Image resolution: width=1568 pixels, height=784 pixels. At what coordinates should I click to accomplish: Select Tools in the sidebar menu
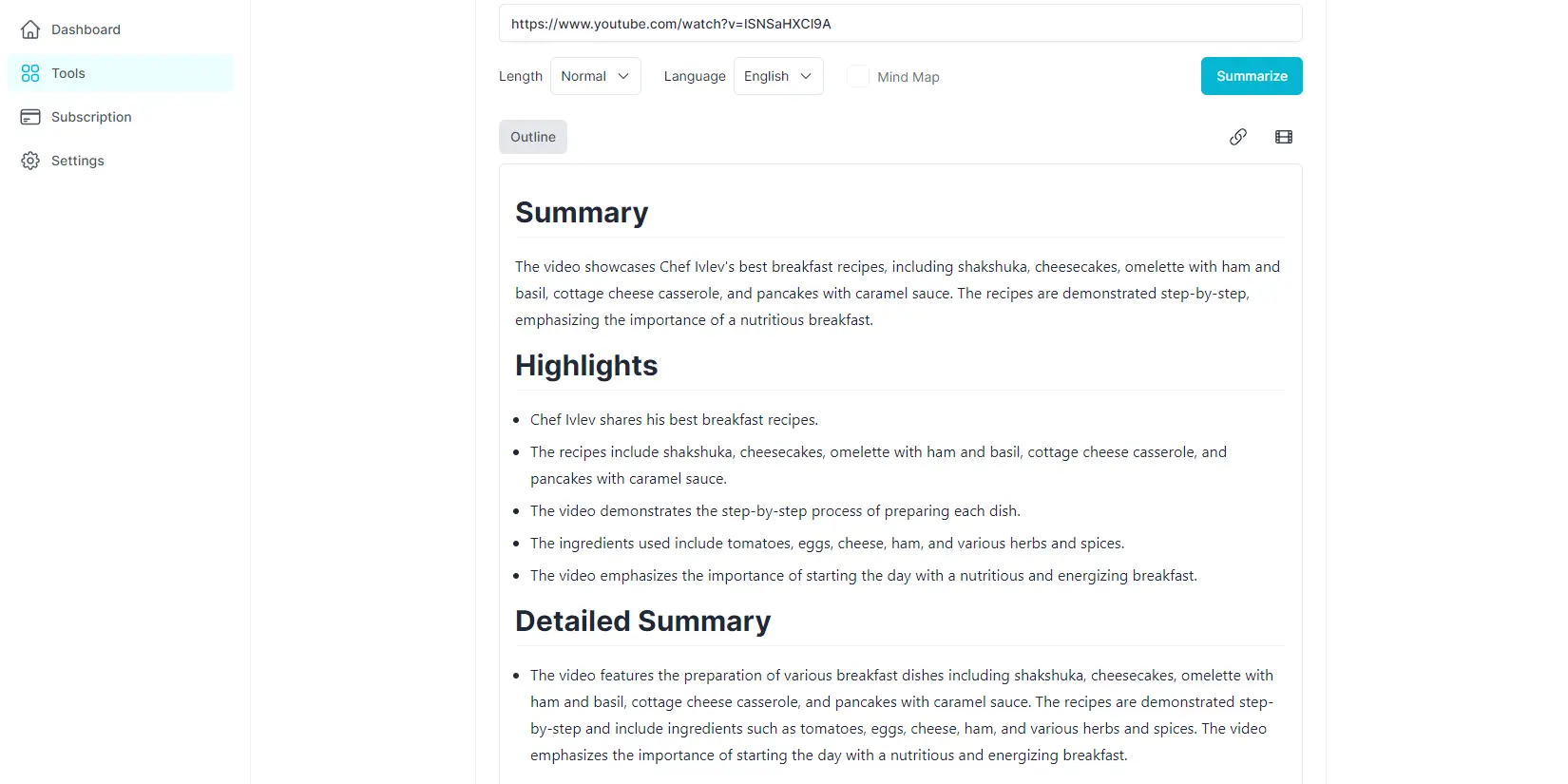(67, 73)
